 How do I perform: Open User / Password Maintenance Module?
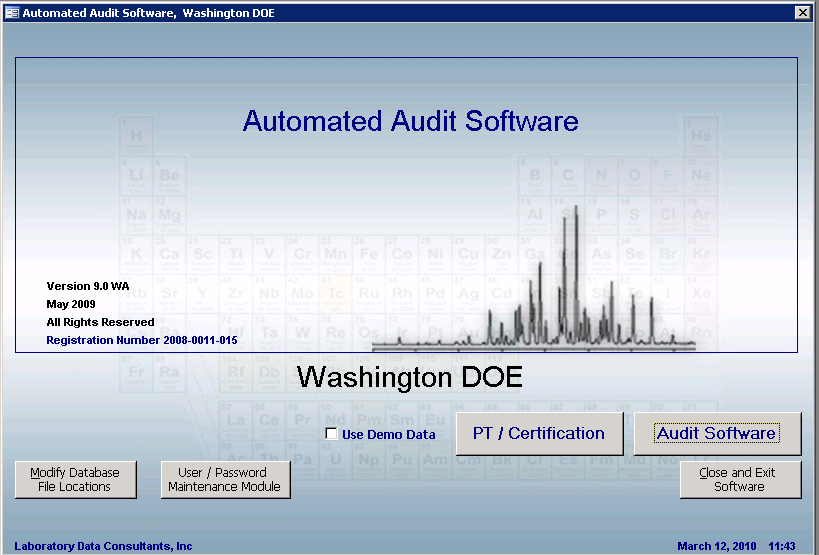tap(225, 480)
